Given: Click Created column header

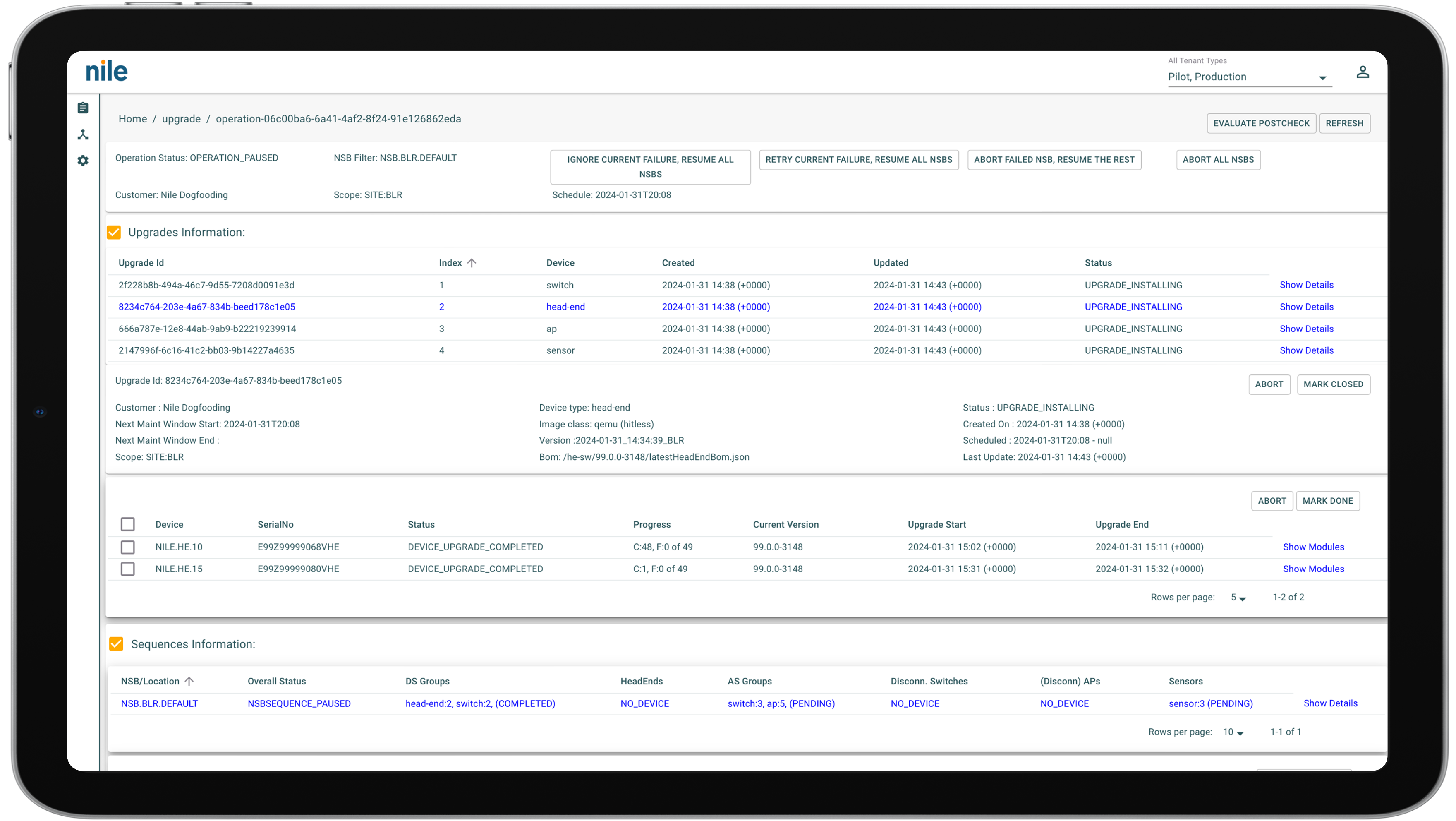Looking at the screenshot, I should (678, 263).
